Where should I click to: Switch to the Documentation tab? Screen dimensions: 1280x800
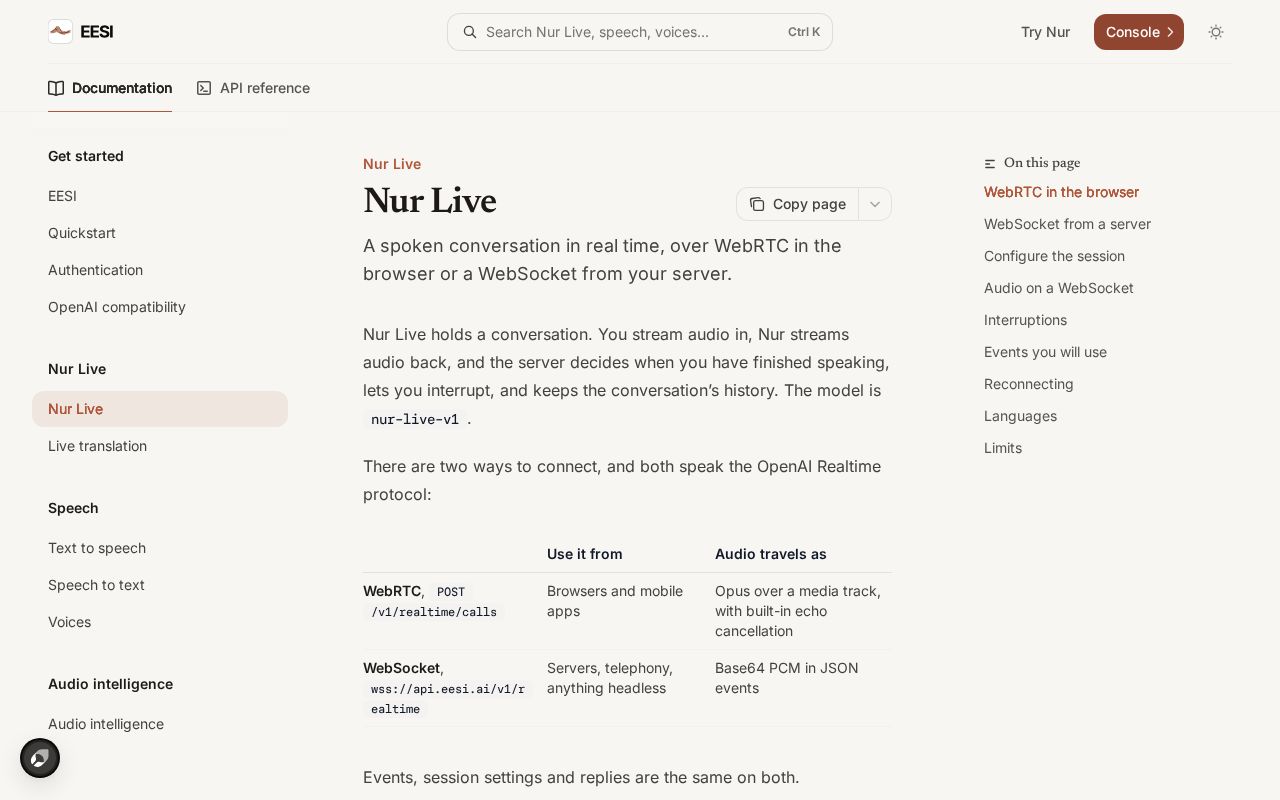[x=110, y=88]
